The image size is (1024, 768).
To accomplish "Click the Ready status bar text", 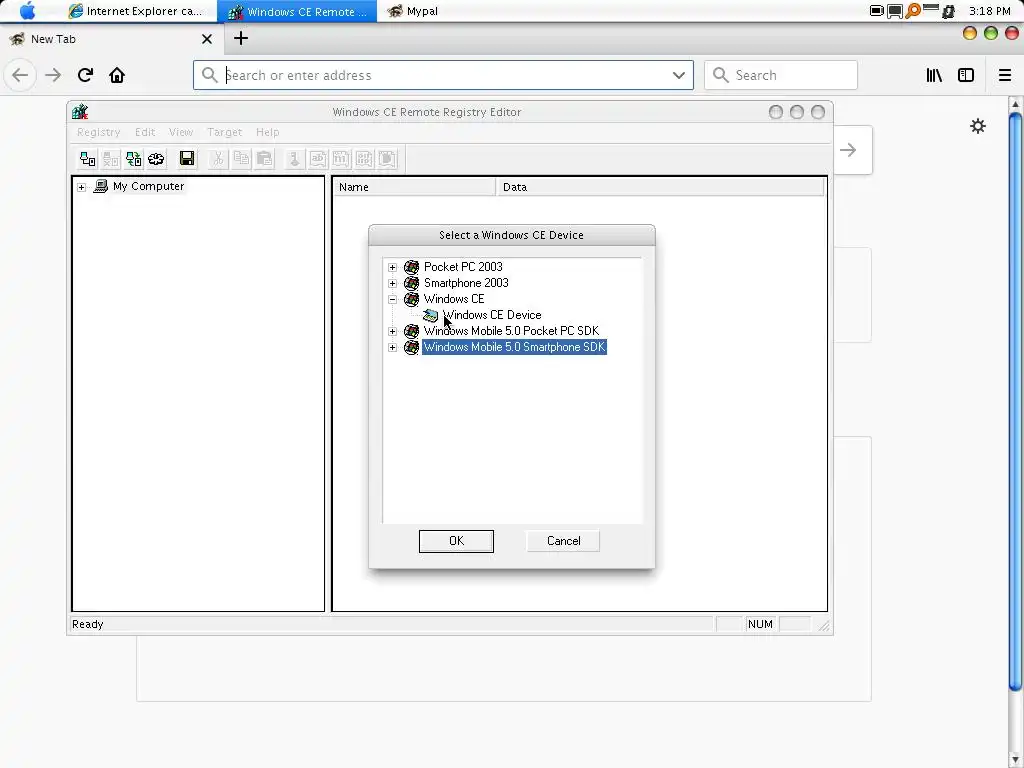I will (x=88, y=624).
